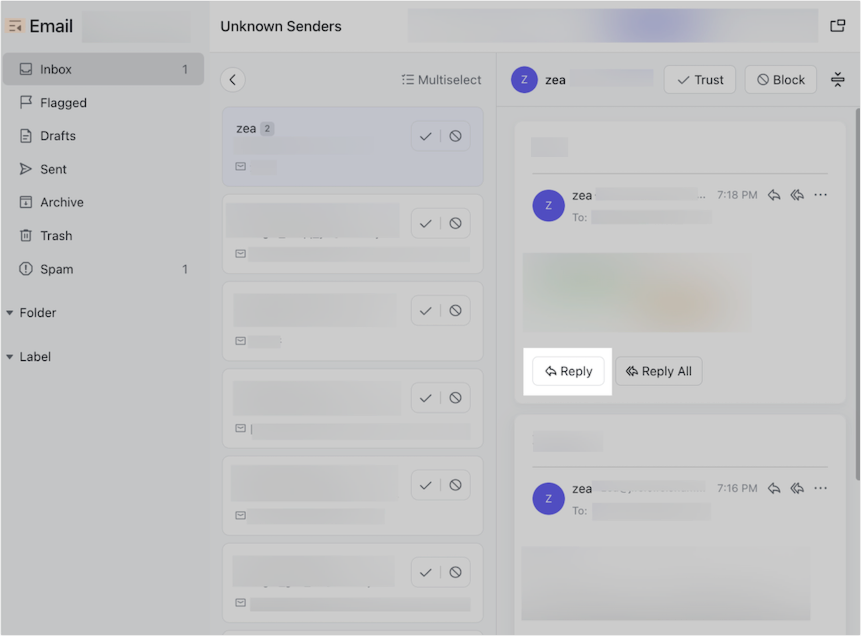861x636 pixels.
Task: Collapse the Email sidebar via the top-left icon
Action: (15, 26)
